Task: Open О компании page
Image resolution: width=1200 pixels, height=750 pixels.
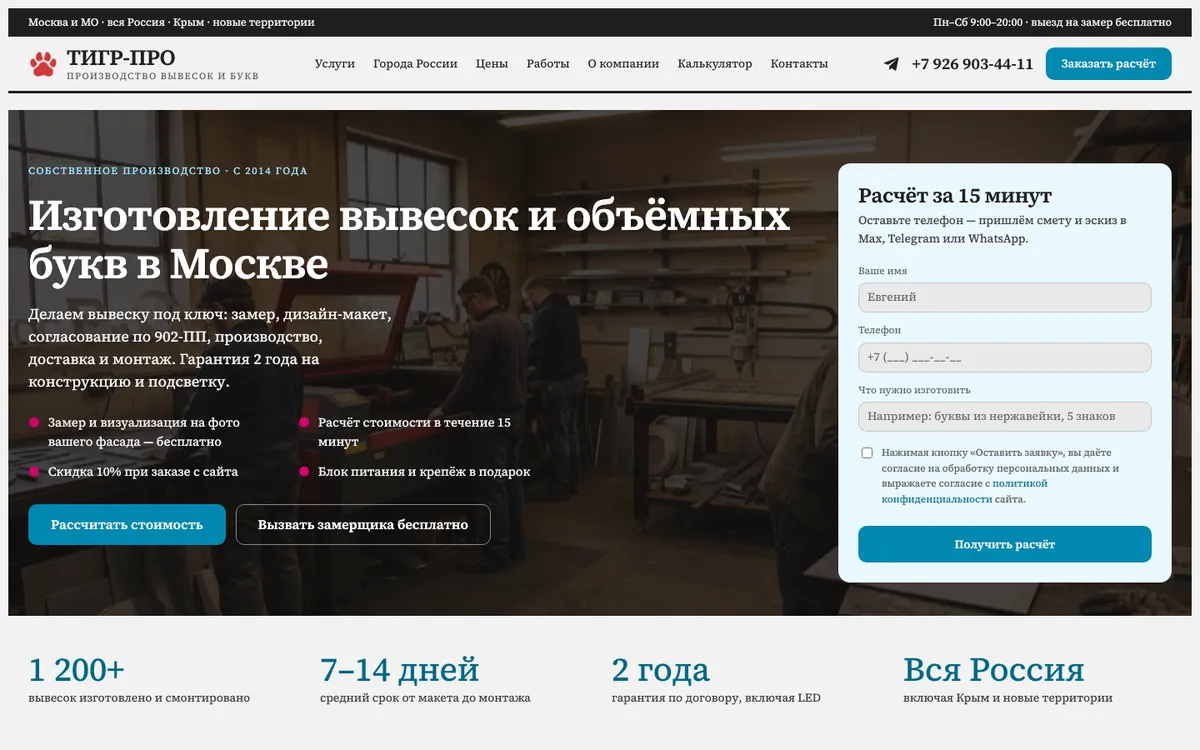Action: (x=623, y=64)
